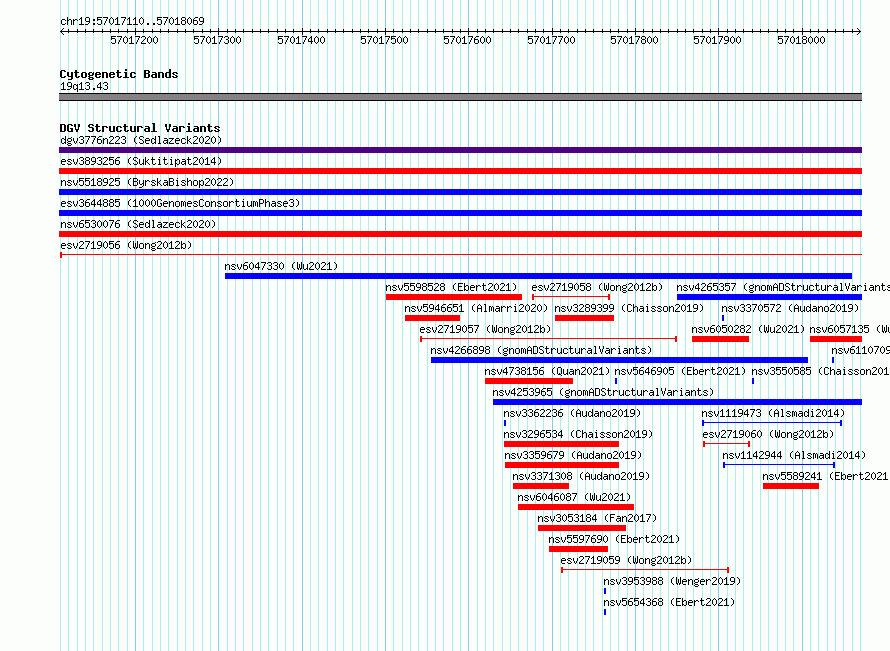
Task: Open variant nsv5597690 (Ebert2021)
Action: click(x=614, y=539)
